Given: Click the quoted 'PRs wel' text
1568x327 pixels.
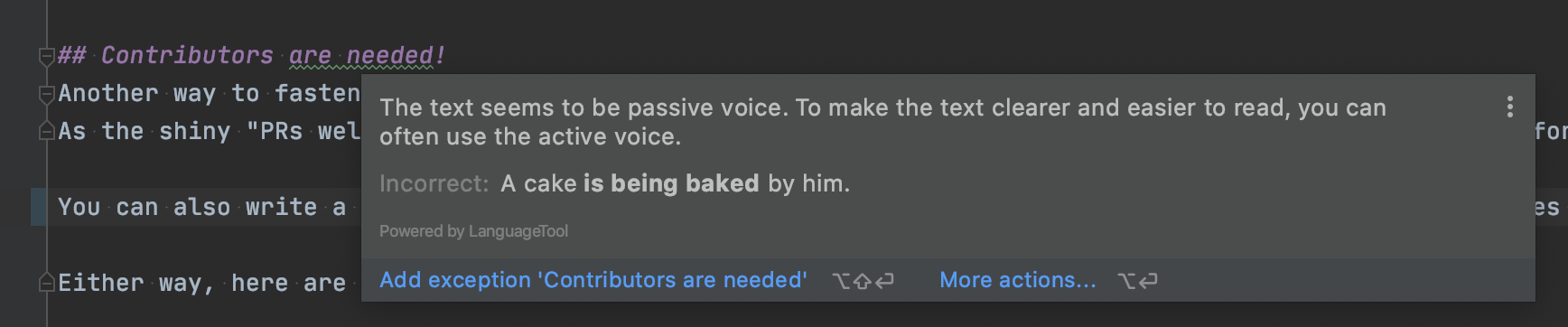Looking at the screenshot, I should pyautogui.click(x=303, y=132).
